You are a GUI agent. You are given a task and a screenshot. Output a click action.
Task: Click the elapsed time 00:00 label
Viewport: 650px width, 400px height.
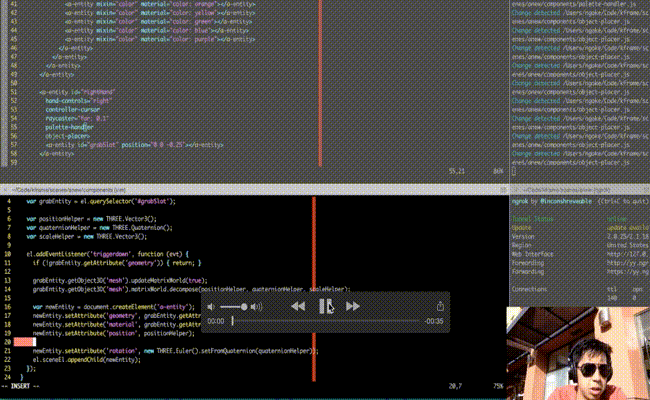(x=216, y=321)
